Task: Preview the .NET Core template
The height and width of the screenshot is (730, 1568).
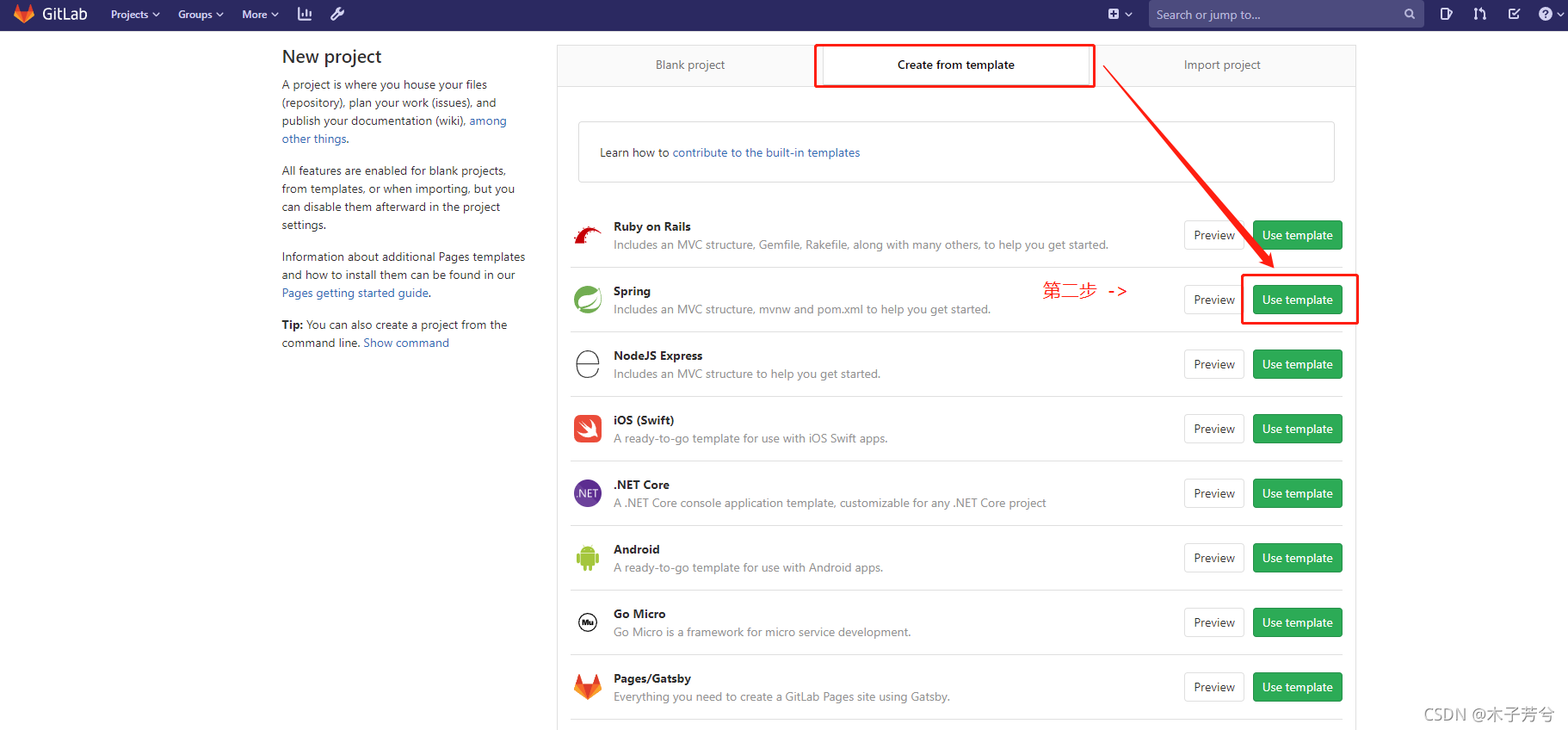Action: pos(1214,493)
